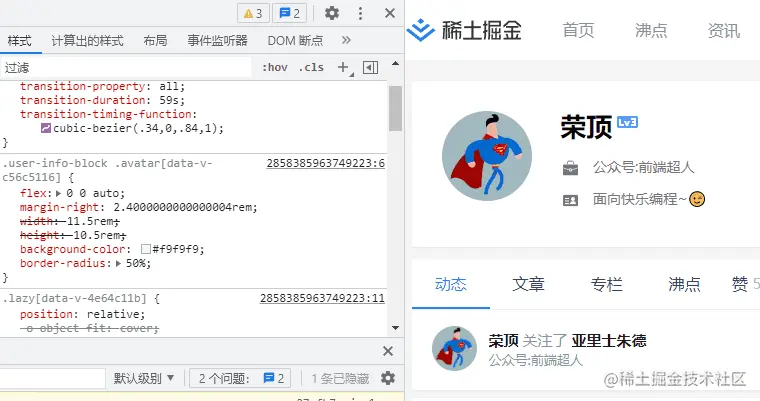Click the small avatar in the activity feed
The width and height of the screenshot is (760, 401).
(x=454, y=349)
